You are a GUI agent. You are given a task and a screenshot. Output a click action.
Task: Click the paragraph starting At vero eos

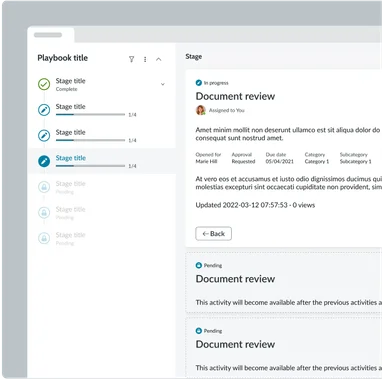[x=288, y=183]
